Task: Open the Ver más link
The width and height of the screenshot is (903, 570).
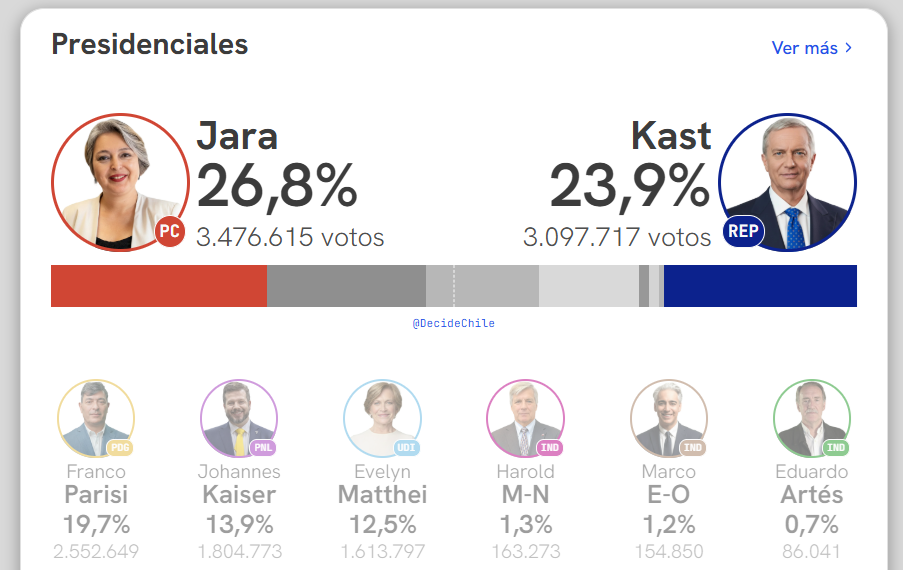Action: pos(804,48)
